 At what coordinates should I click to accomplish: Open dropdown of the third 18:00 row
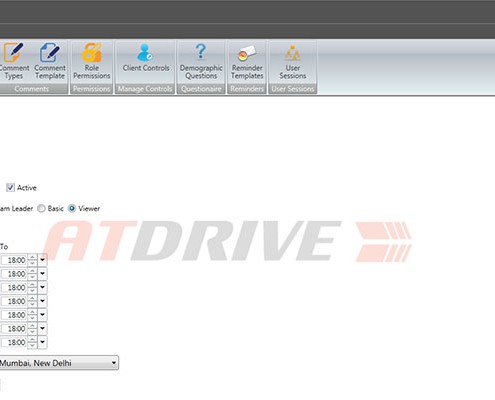pos(42,287)
